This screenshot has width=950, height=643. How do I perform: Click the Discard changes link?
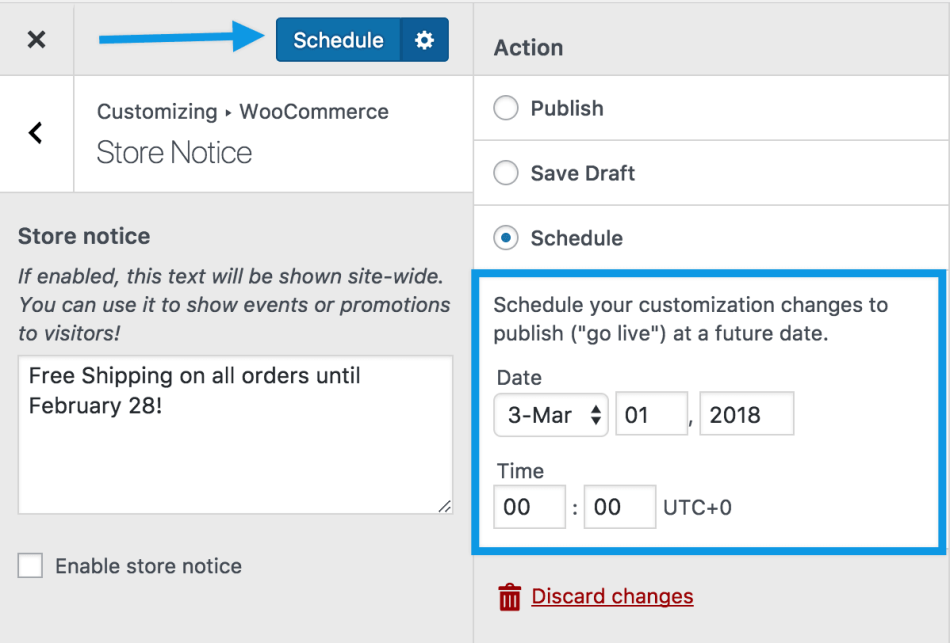pyautogui.click(x=612, y=597)
